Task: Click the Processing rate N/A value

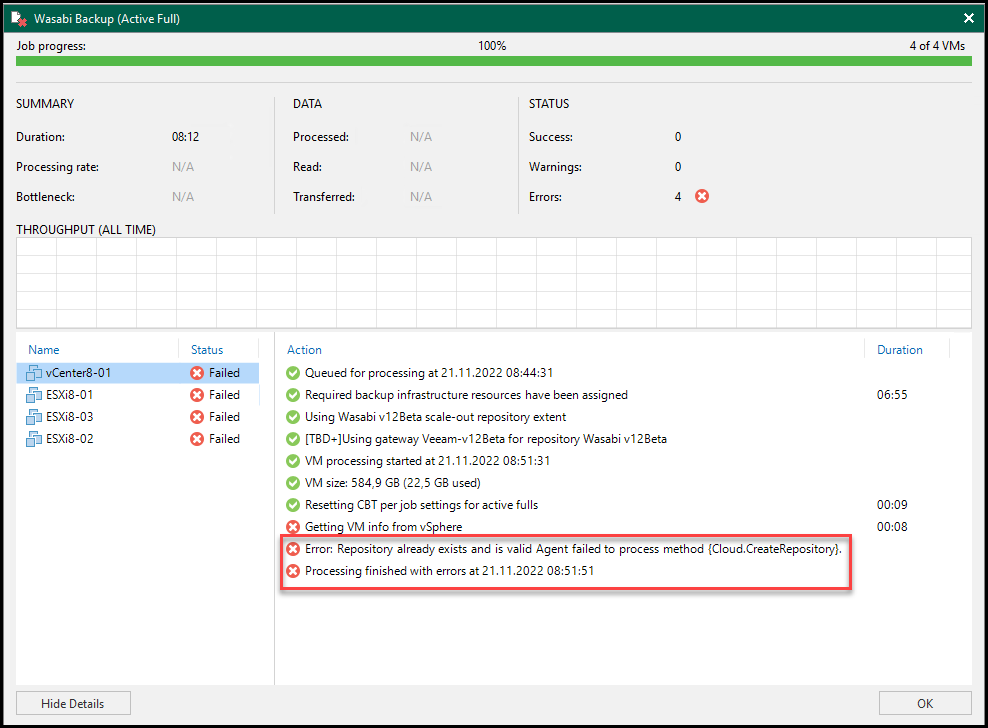Action: [x=183, y=167]
